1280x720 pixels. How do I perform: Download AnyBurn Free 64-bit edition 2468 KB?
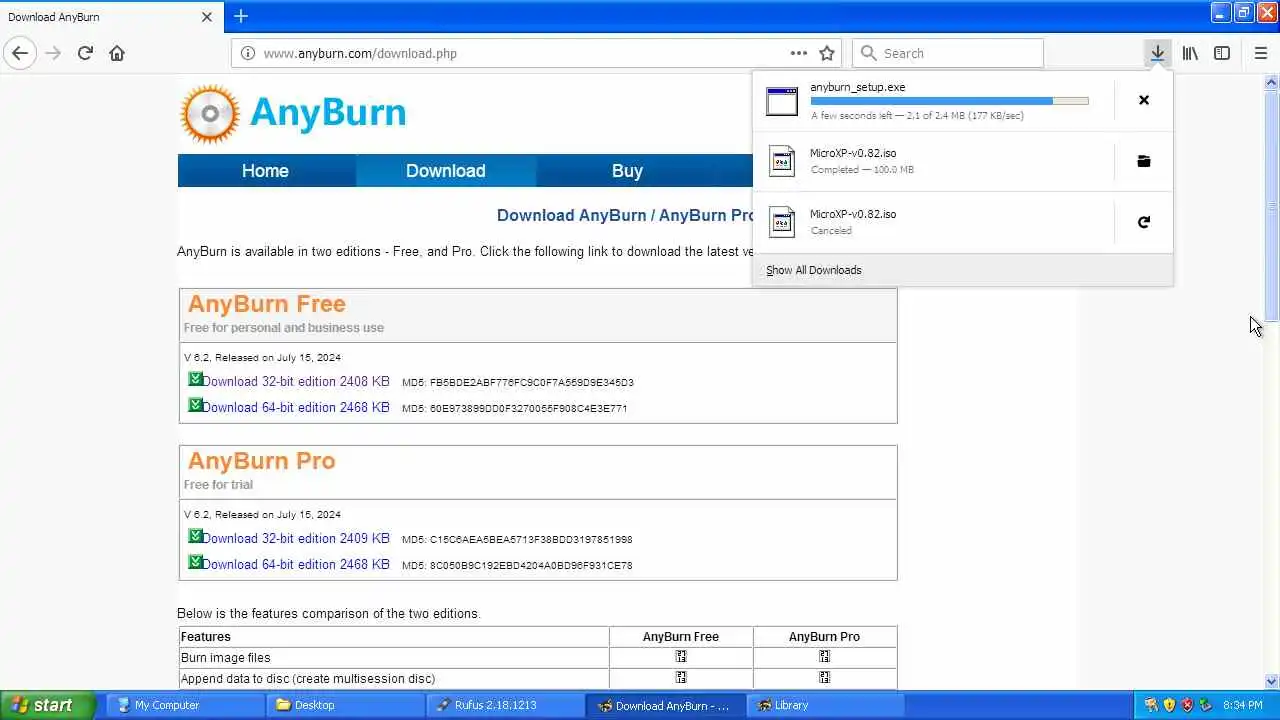pos(296,407)
